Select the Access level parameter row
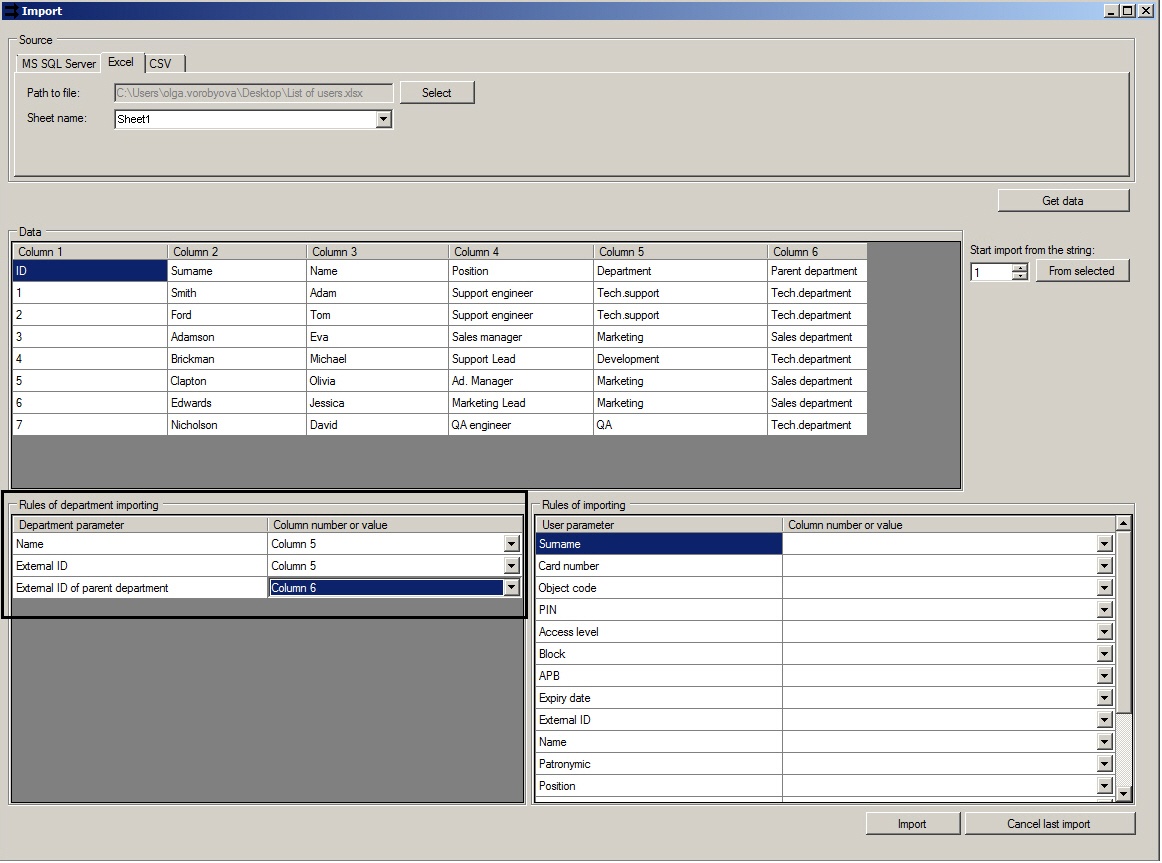This screenshot has width=1162, height=863. click(658, 632)
